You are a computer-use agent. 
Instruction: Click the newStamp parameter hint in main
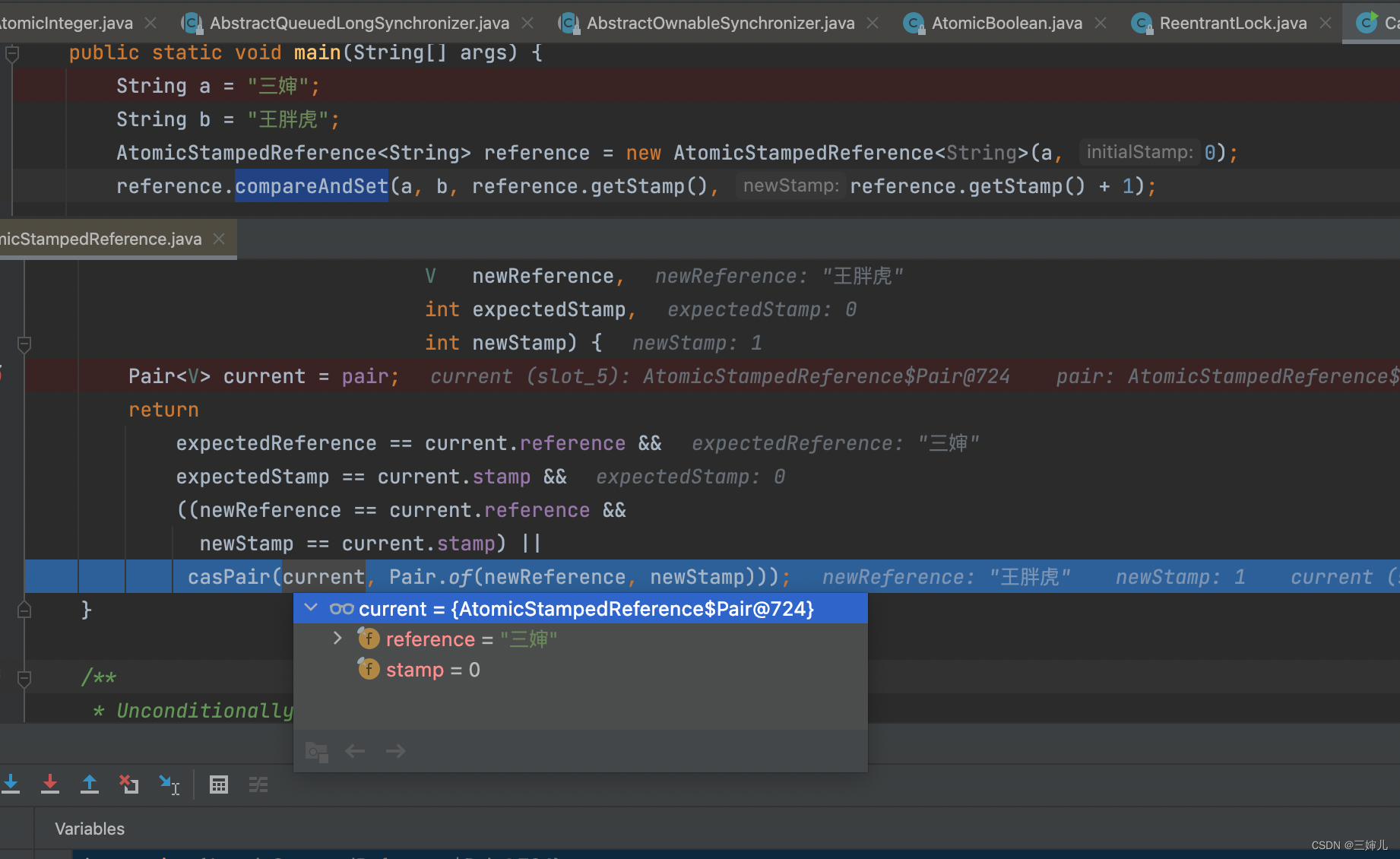tap(790, 185)
